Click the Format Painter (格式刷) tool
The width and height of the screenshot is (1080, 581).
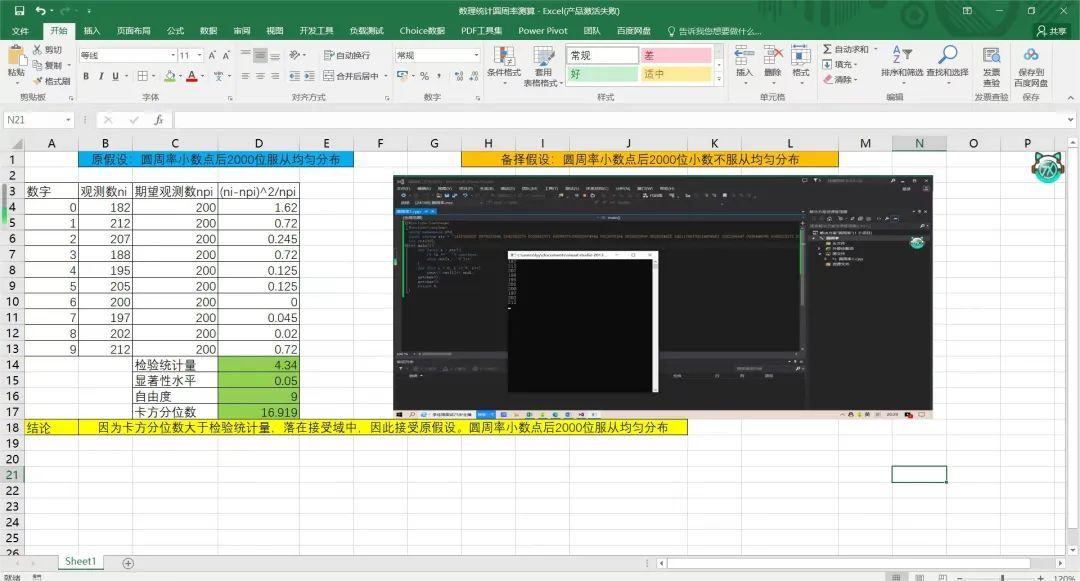point(50,81)
